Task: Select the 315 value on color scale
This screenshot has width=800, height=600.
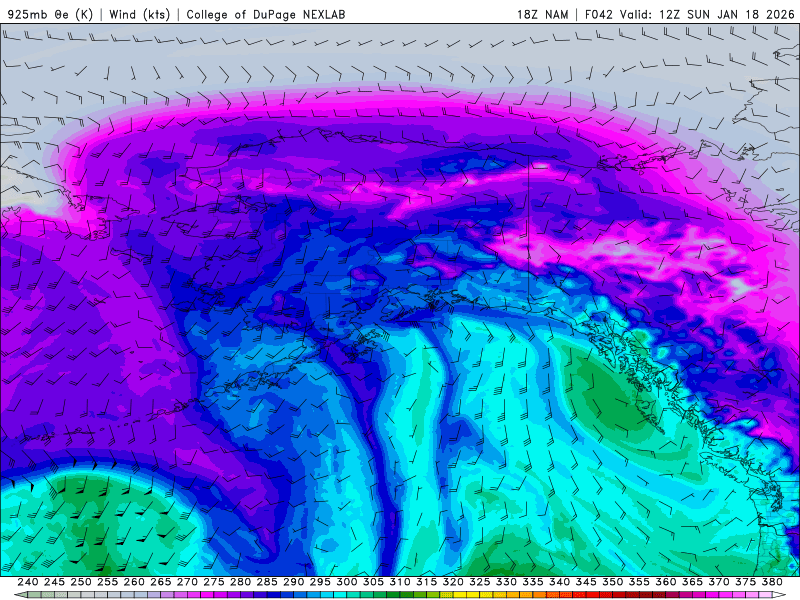Action: (x=426, y=582)
